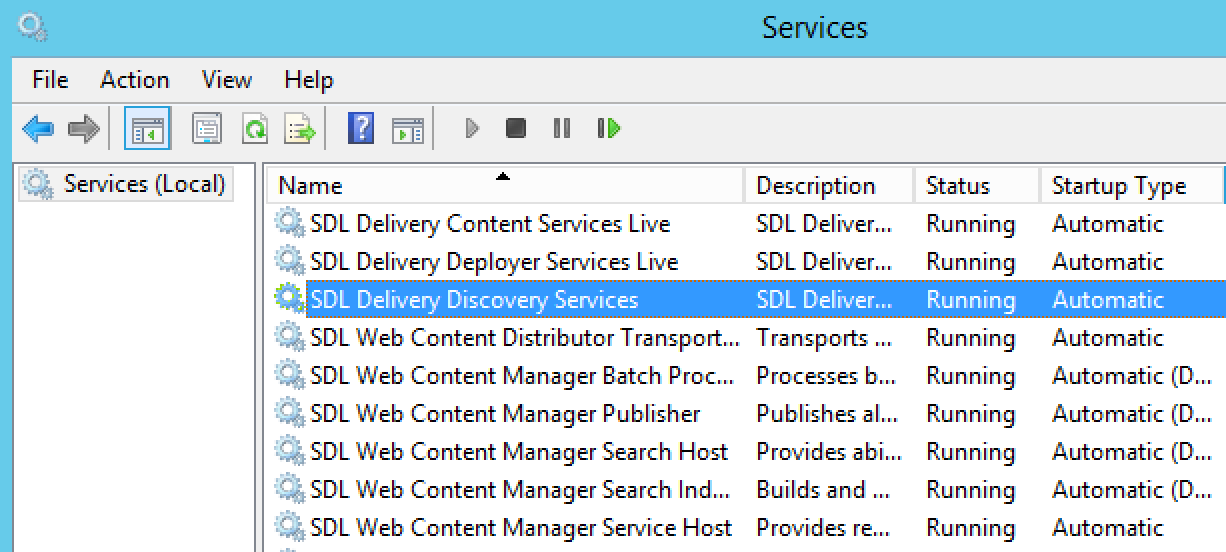Click the Forward arrow toolbar icon

(x=84, y=129)
